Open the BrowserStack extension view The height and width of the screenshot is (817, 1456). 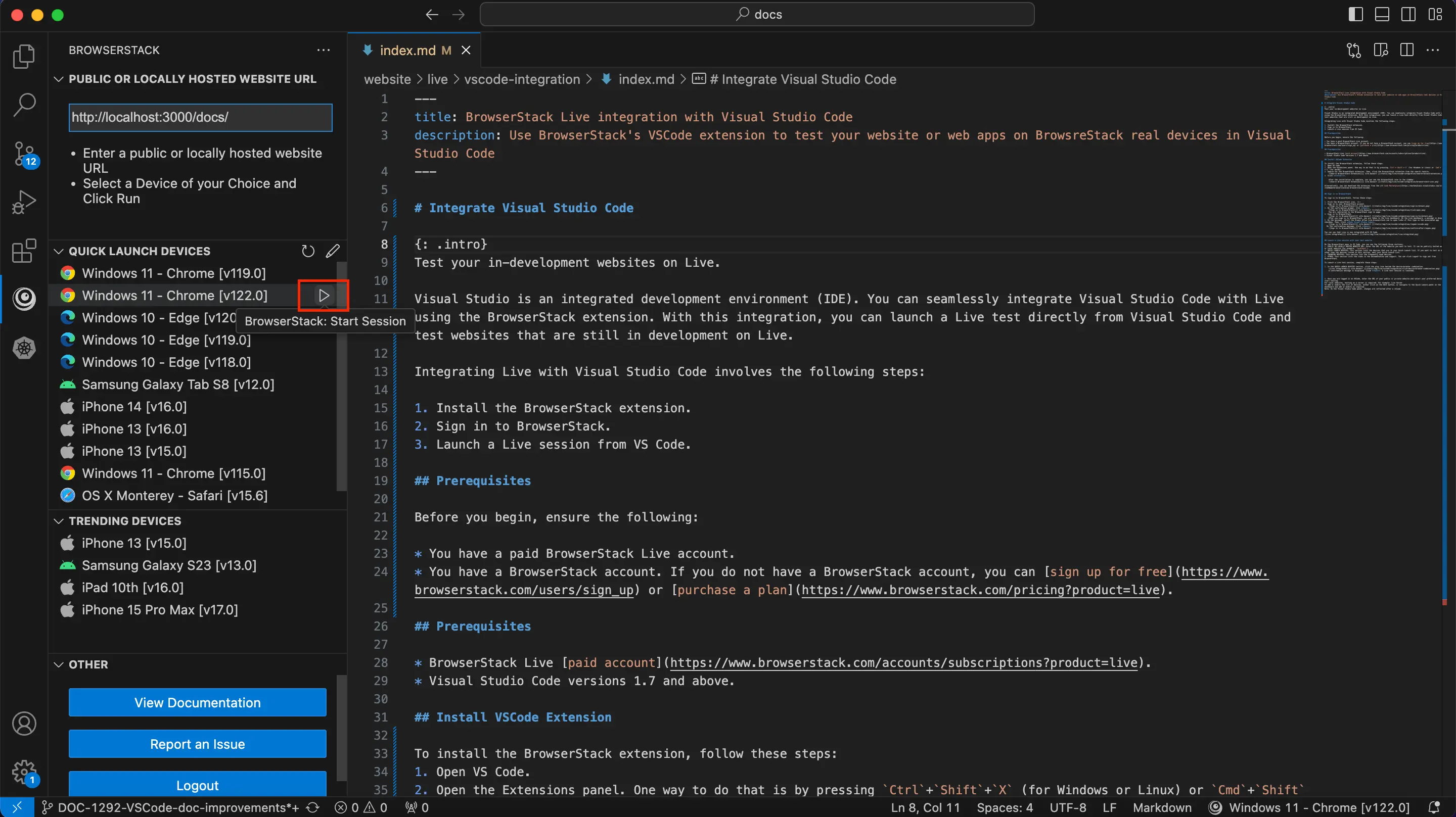tap(24, 298)
